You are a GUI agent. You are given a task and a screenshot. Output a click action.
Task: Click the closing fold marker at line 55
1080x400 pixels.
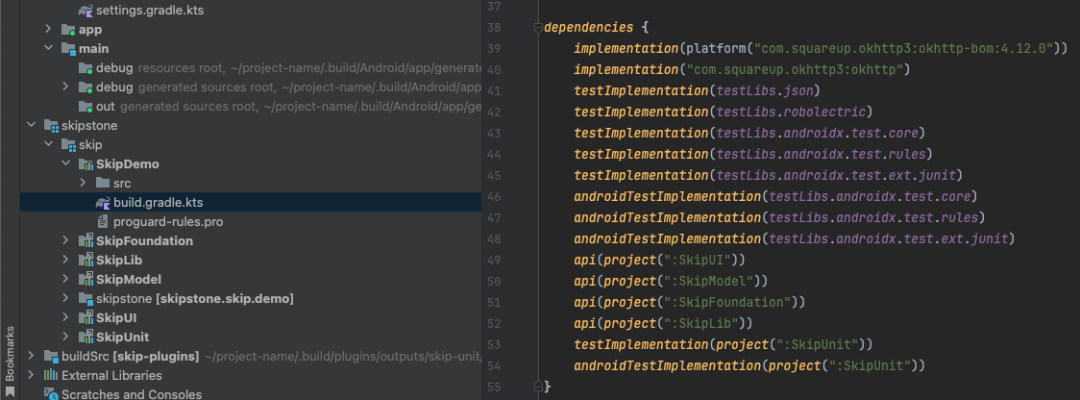pos(537,386)
